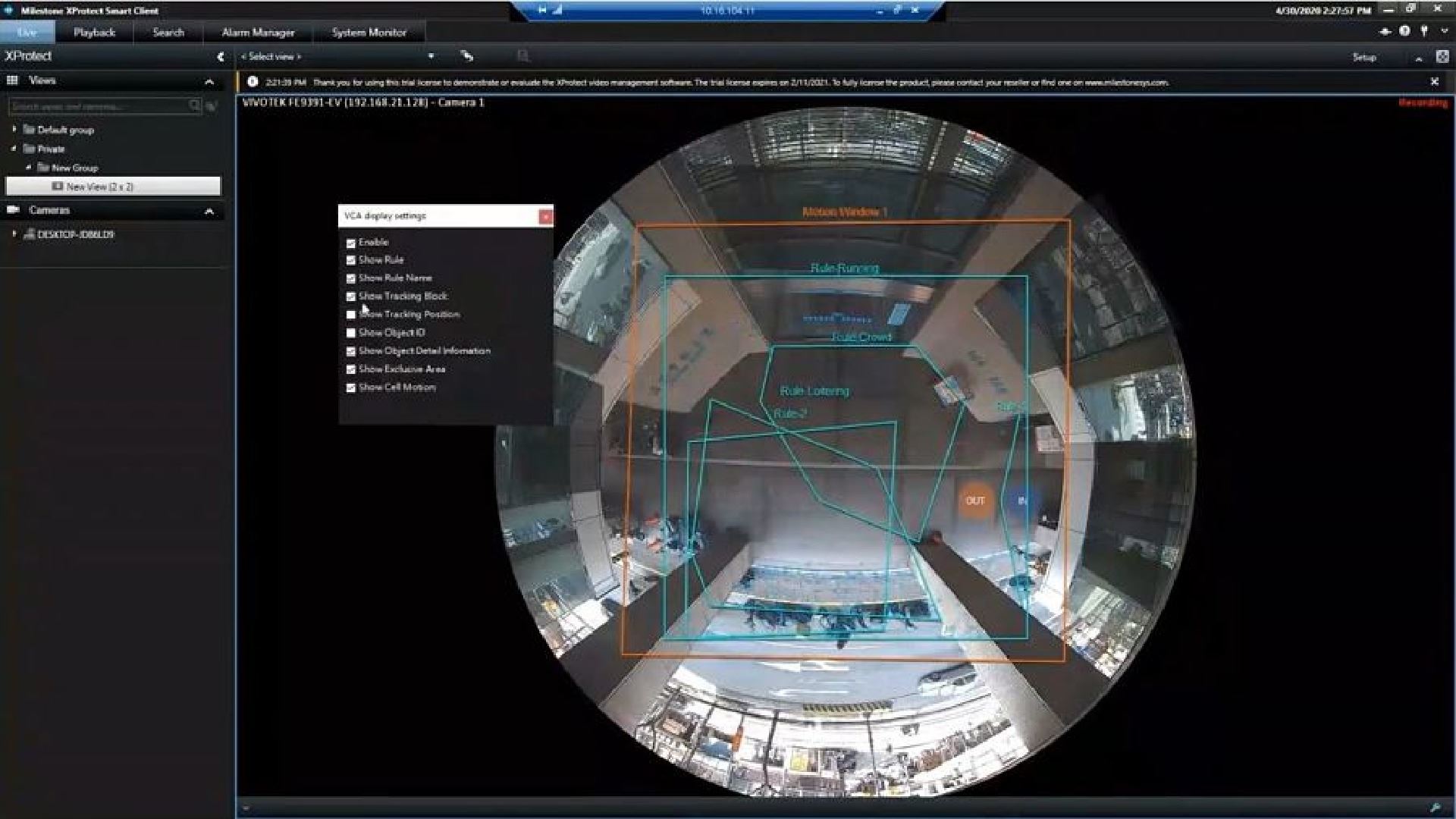The height and width of the screenshot is (819, 1456).
Task: Open the System Monitor tab
Action: (x=369, y=32)
